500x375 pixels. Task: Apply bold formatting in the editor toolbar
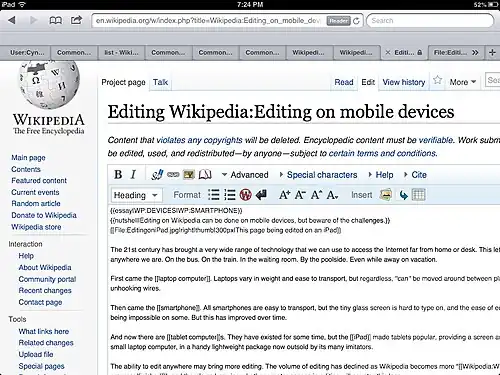click(x=118, y=174)
